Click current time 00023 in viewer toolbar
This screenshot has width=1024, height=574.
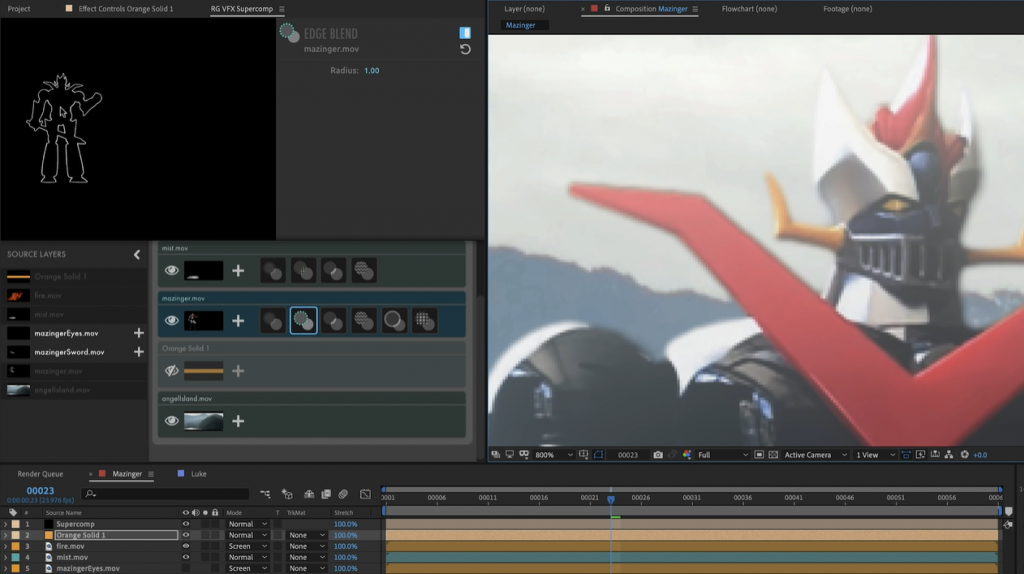pyautogui.click(x=628, y=455)
